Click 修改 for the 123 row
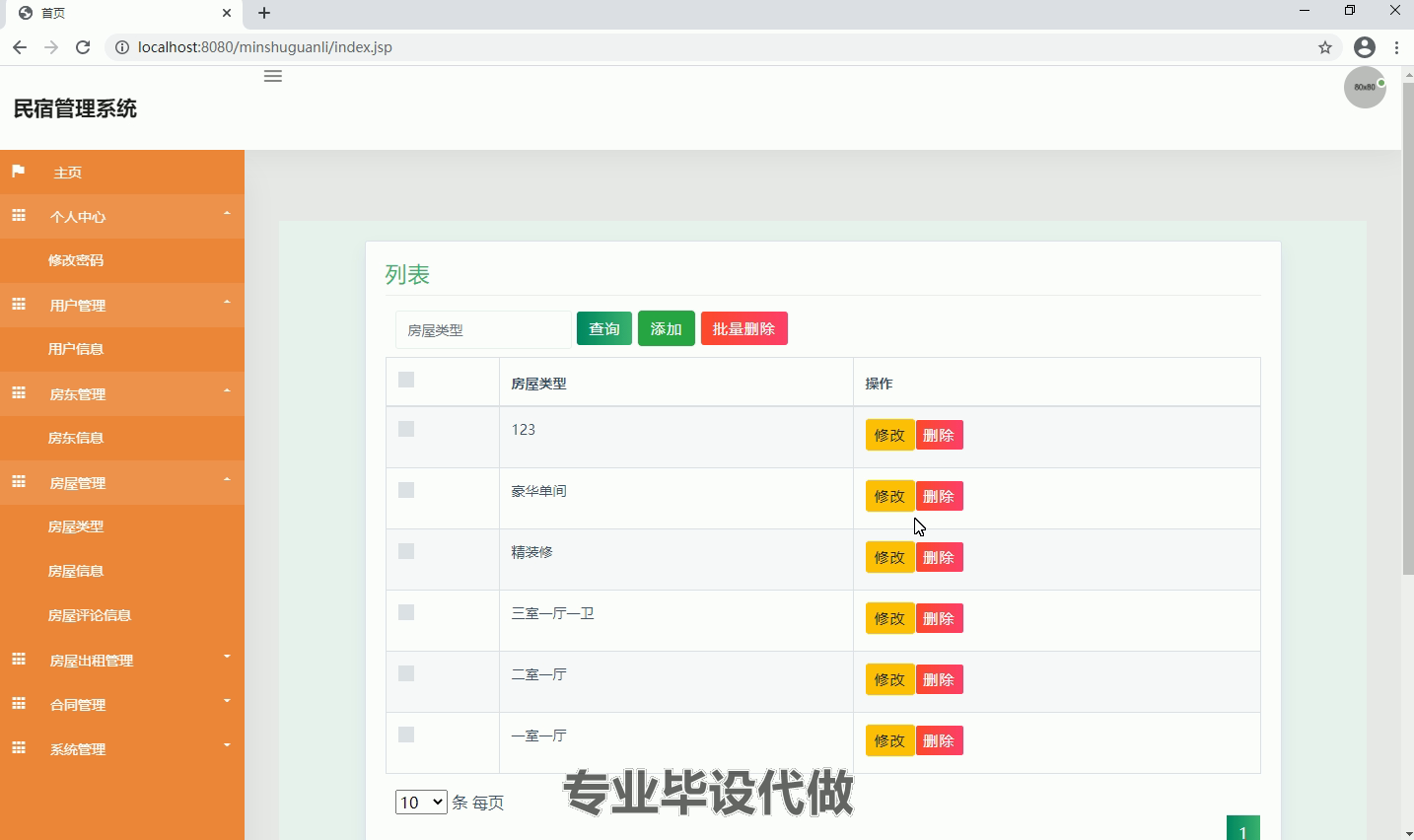The height and width of the screenshot is (840, 1414). 890,435
